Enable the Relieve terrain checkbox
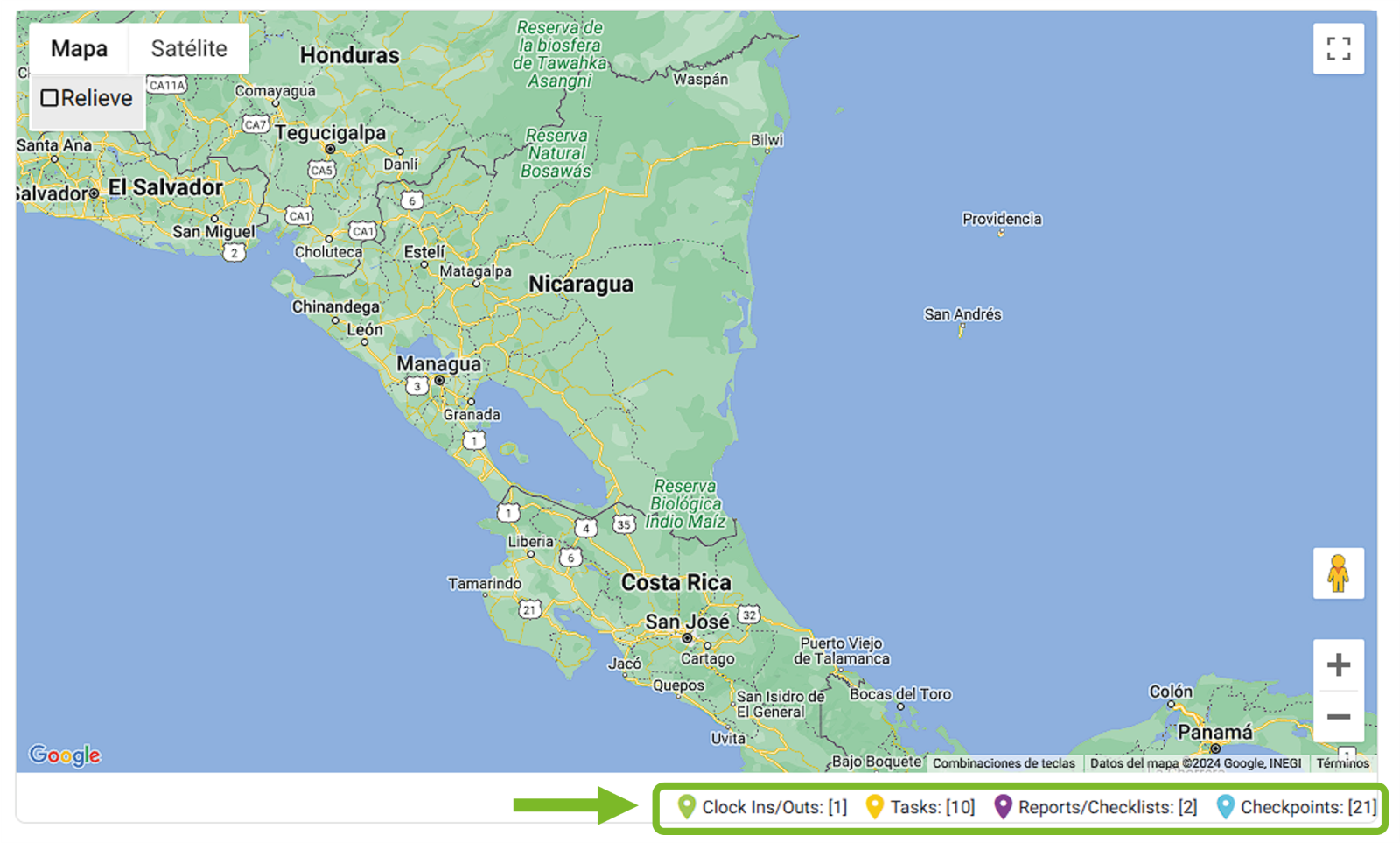The height and width of the screenshot is (843, 1400). tap(50, 98)
